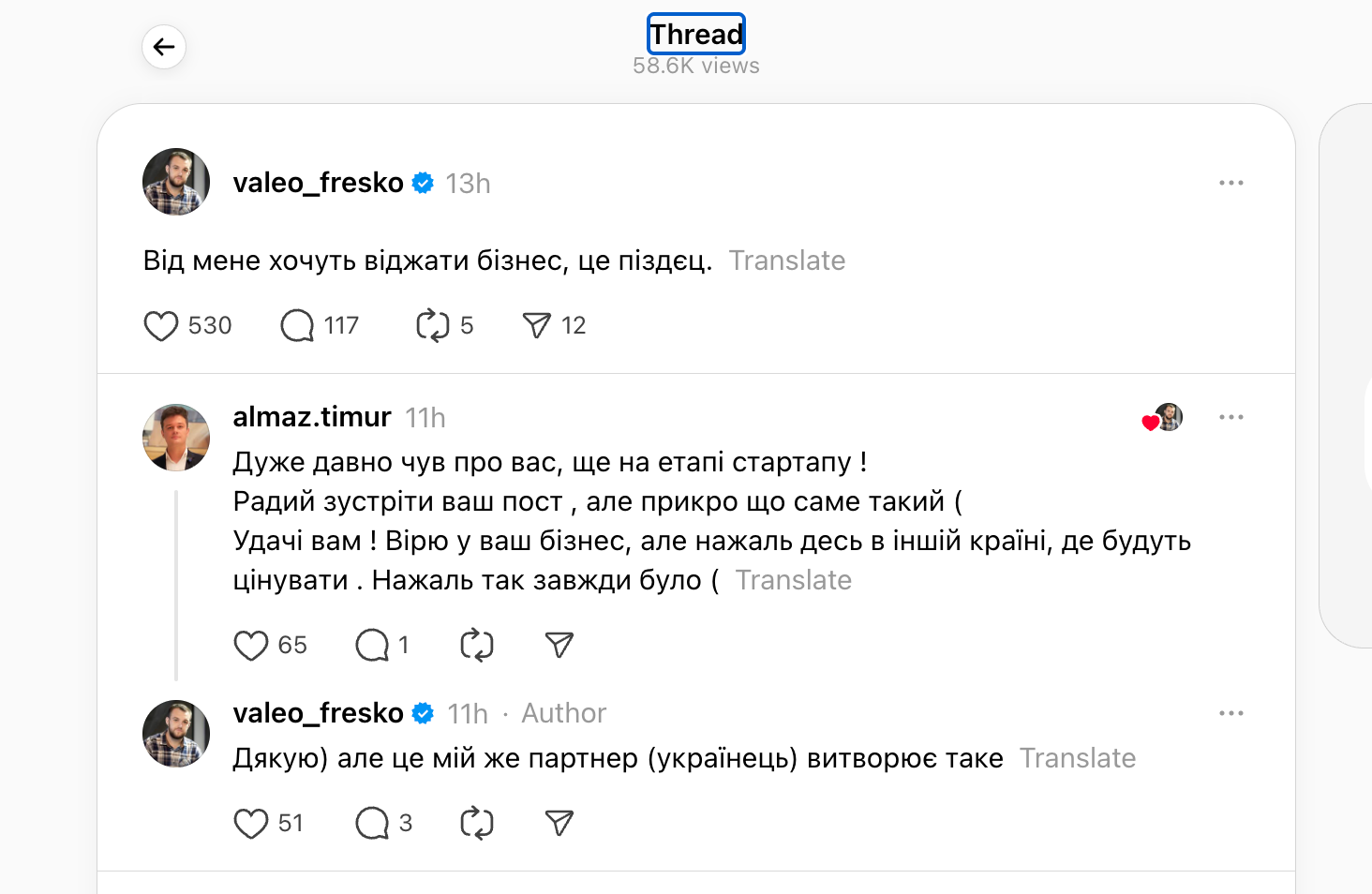
Task: Open more options for the original post
Action: point(1231,183)
